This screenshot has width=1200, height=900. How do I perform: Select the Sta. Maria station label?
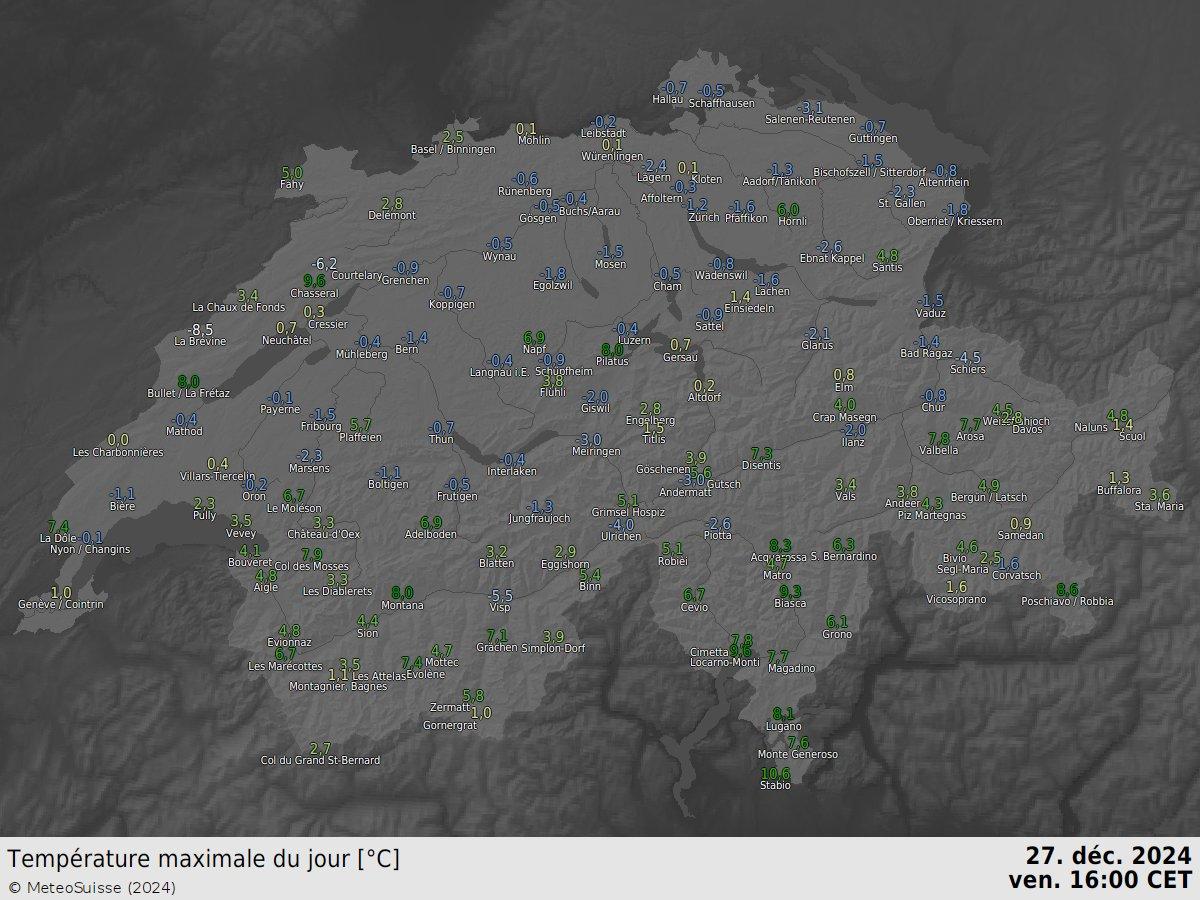(x=1159, y=506)
